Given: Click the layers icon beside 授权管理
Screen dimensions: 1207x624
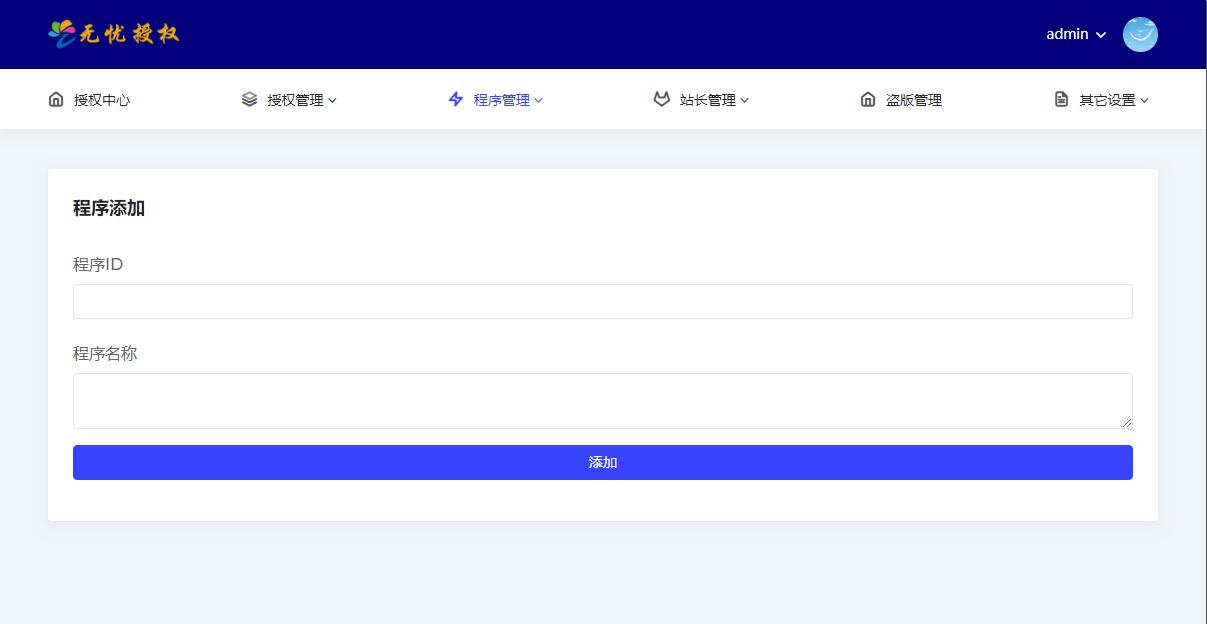Looking at the screenshot, I should pos(249,99).
